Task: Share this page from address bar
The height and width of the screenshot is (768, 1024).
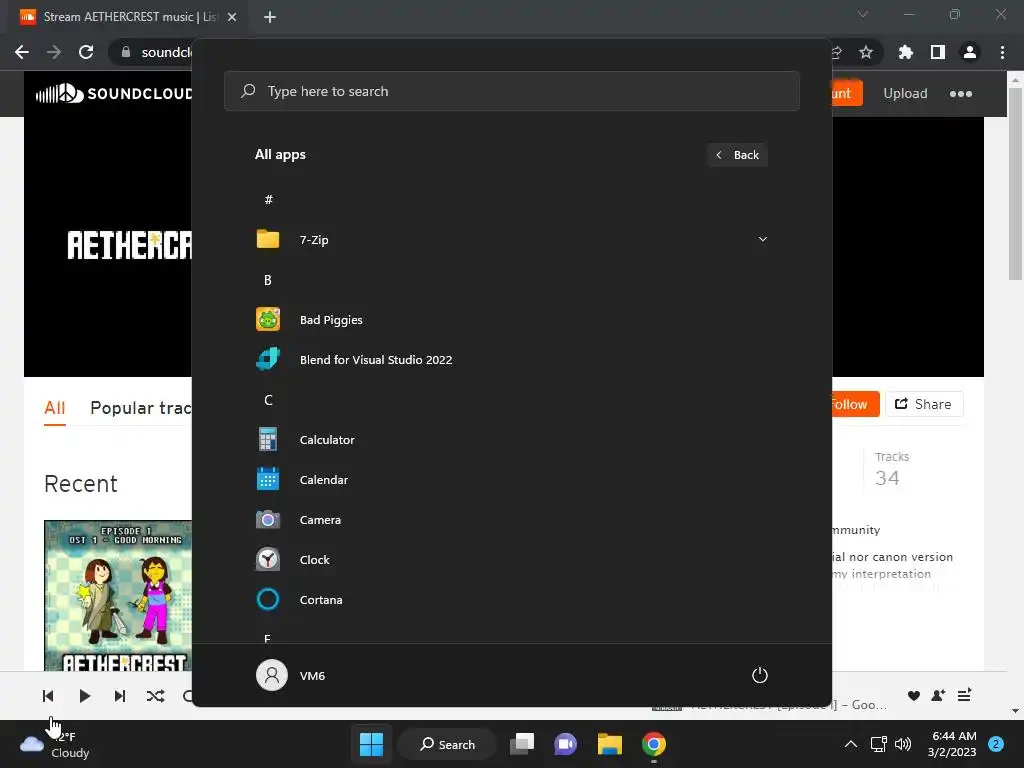Action: tap(837, 52)
